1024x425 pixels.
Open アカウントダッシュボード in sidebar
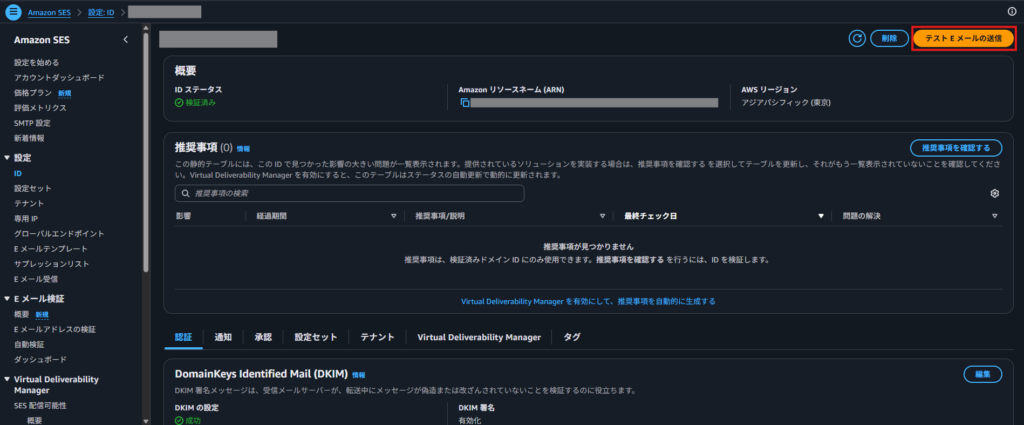coord(59,78)
